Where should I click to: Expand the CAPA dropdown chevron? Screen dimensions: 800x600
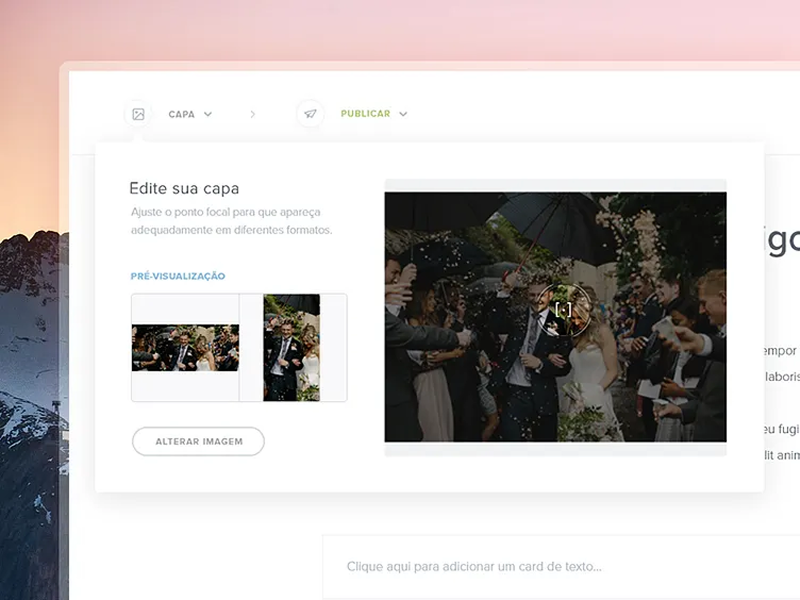coord(208,114)
